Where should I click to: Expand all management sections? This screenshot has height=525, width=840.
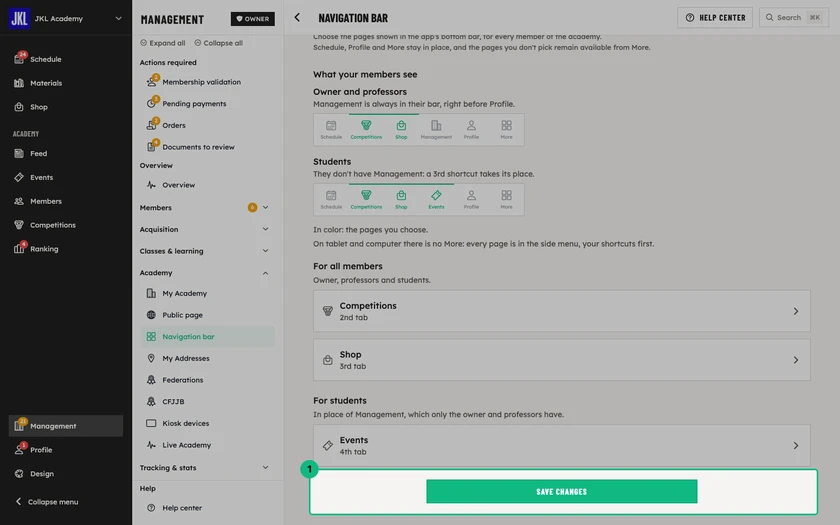pyautogui.click(x=162, y=43)
